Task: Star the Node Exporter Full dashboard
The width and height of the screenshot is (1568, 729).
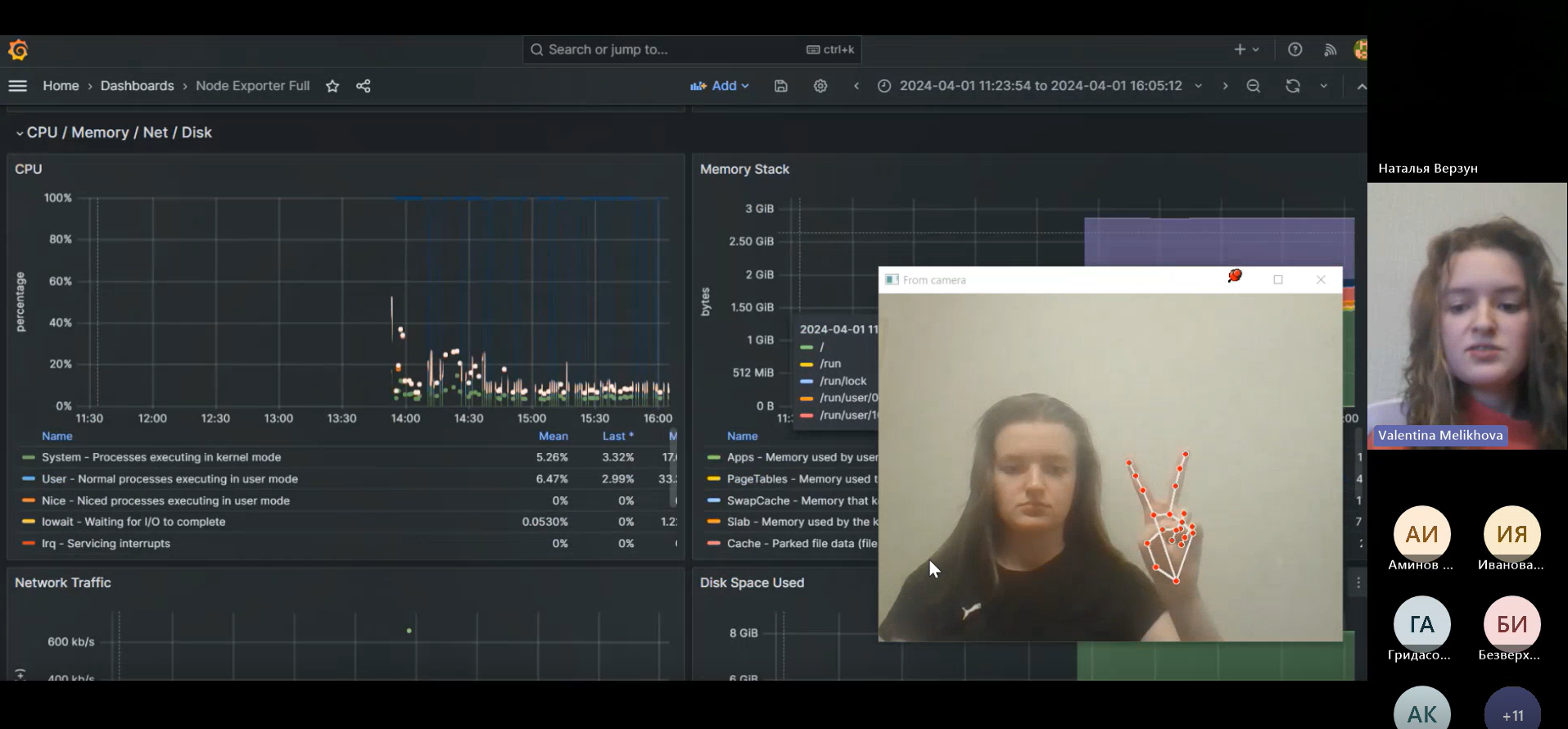Action: pyautogui.click(x=332, y=86)
